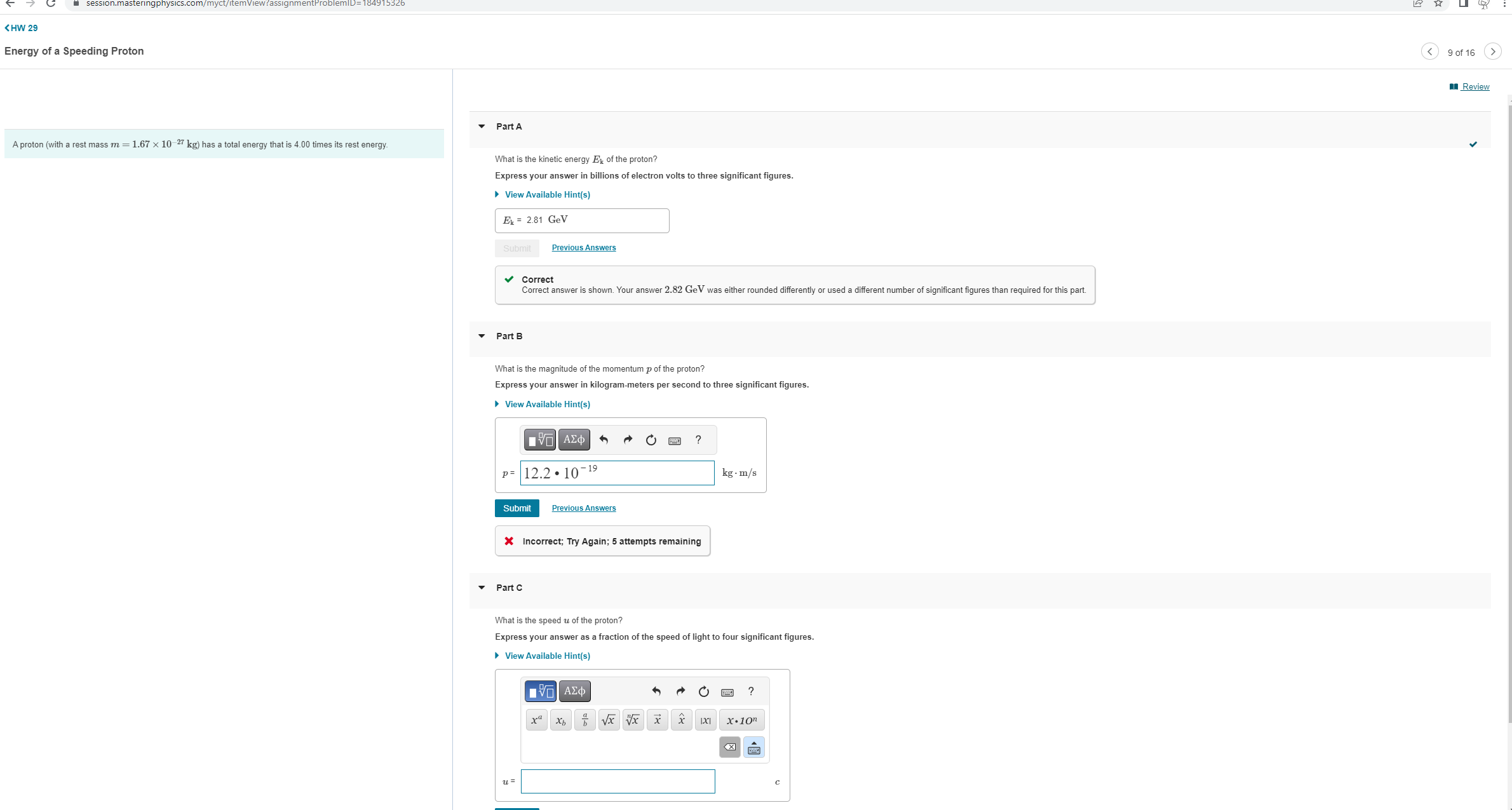Viewport: 1512px width, 810px height.
Task: Insert square root symbol in Part C
Action: (x=609, y=720)
